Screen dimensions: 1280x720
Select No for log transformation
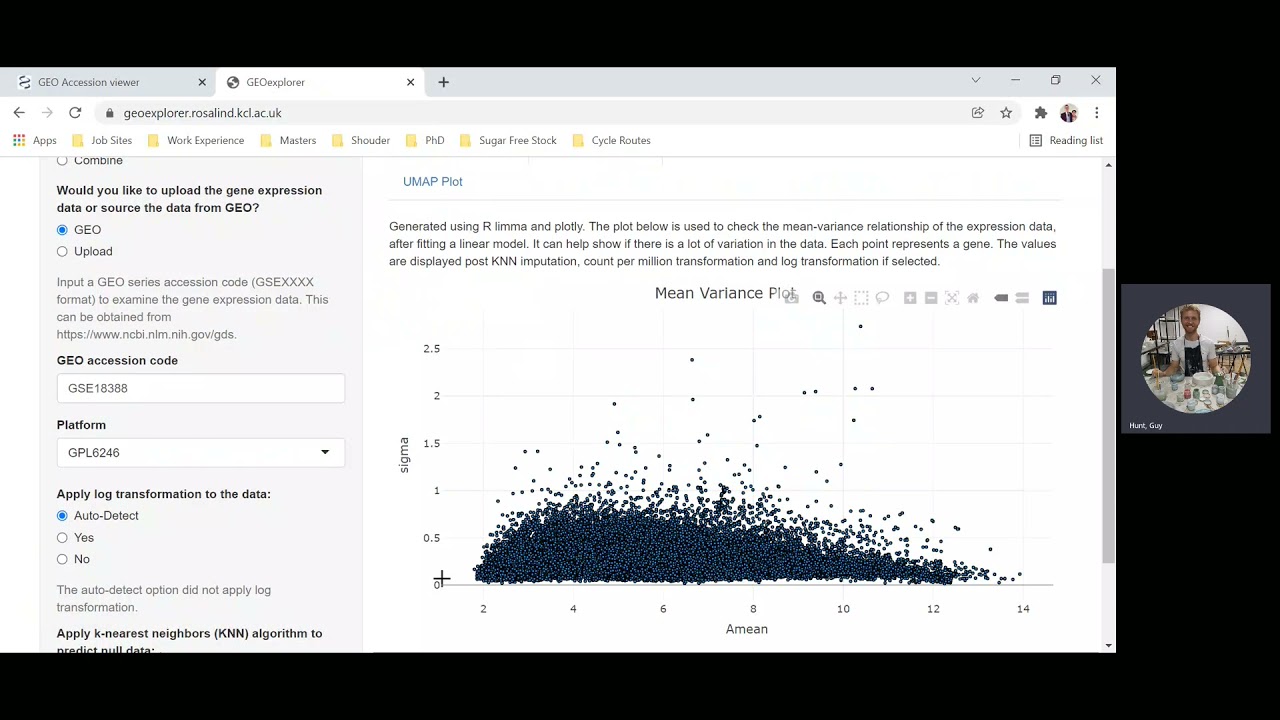point(62,560)
